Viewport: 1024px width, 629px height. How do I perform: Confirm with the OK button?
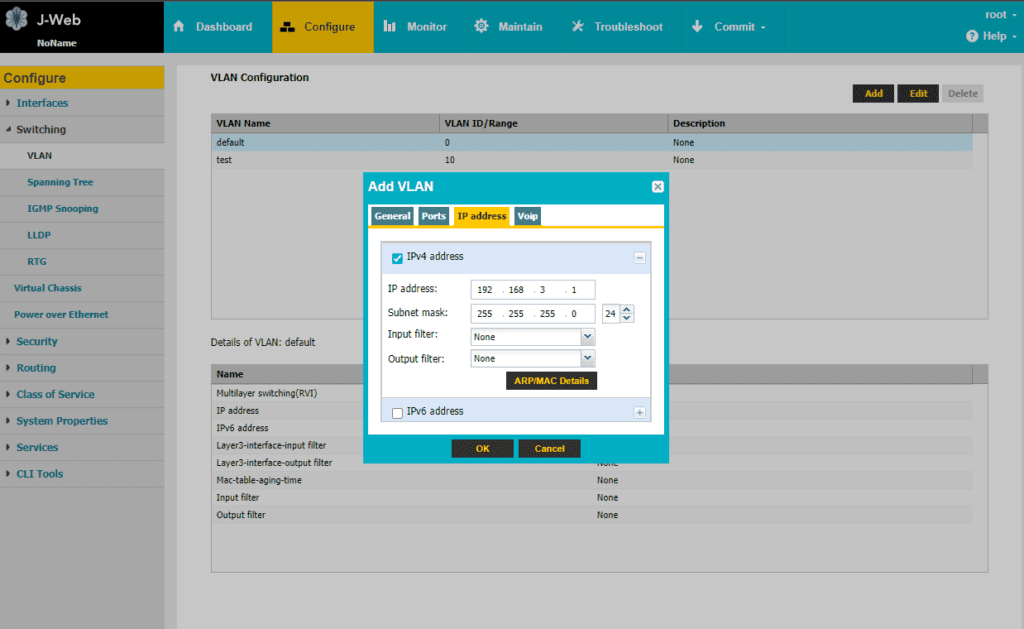pos(483,449)
